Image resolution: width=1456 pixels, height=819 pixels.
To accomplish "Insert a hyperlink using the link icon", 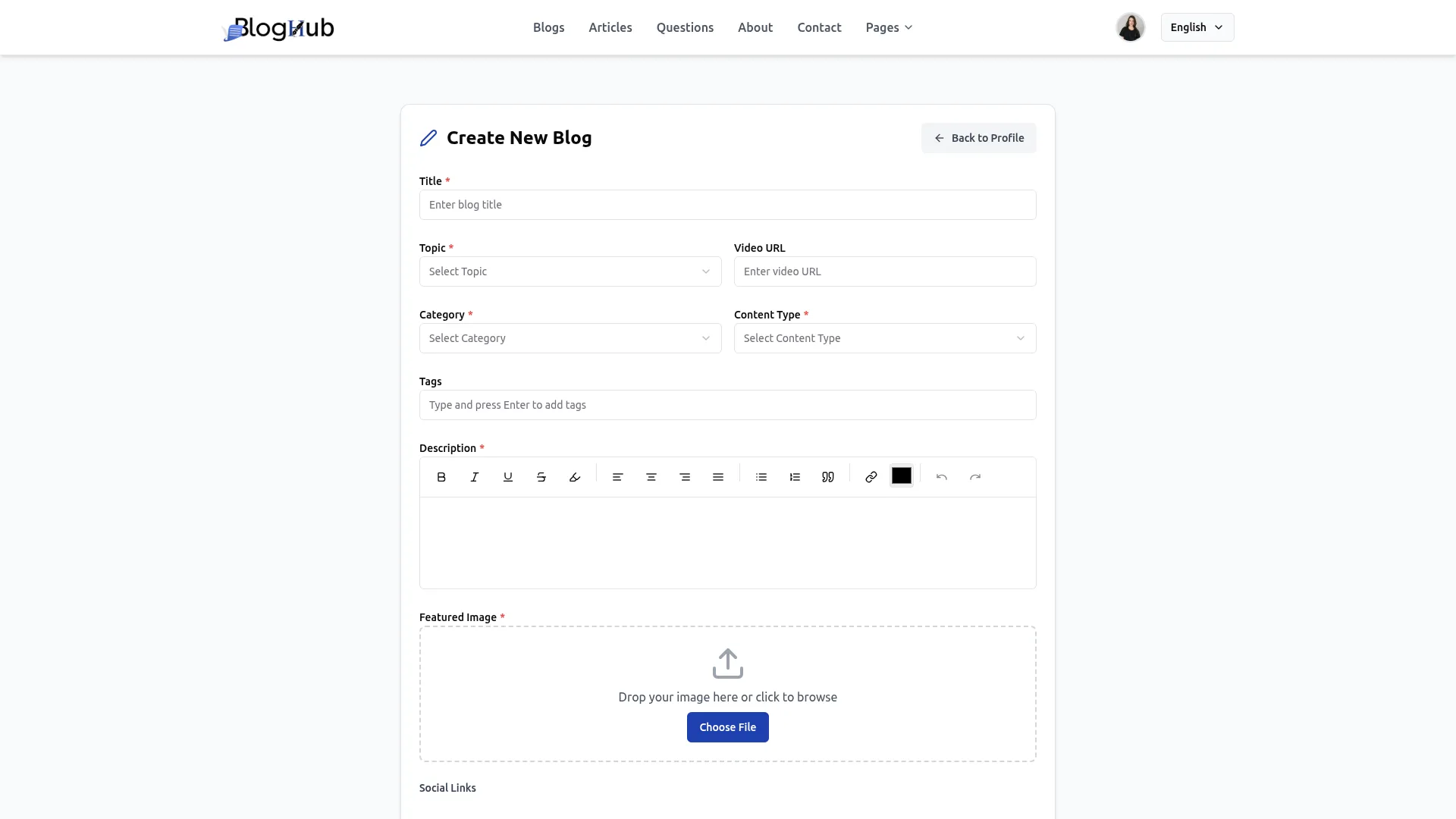I will click(870, 477).
